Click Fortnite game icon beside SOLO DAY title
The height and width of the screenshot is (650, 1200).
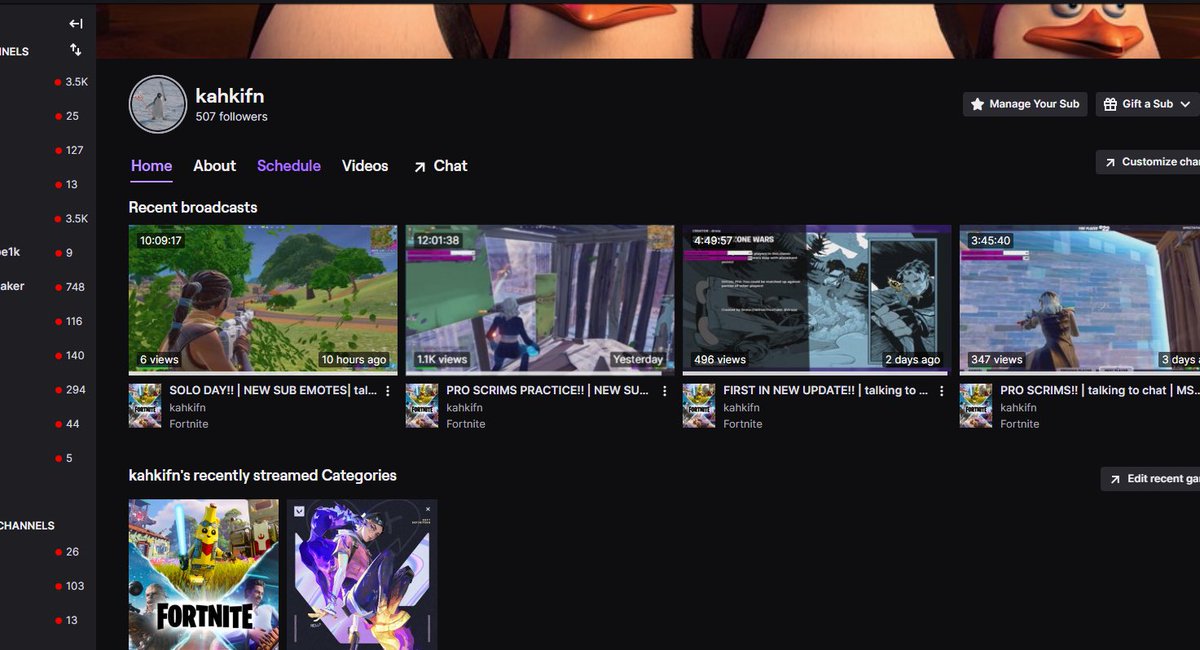click(x=145, y=406)
